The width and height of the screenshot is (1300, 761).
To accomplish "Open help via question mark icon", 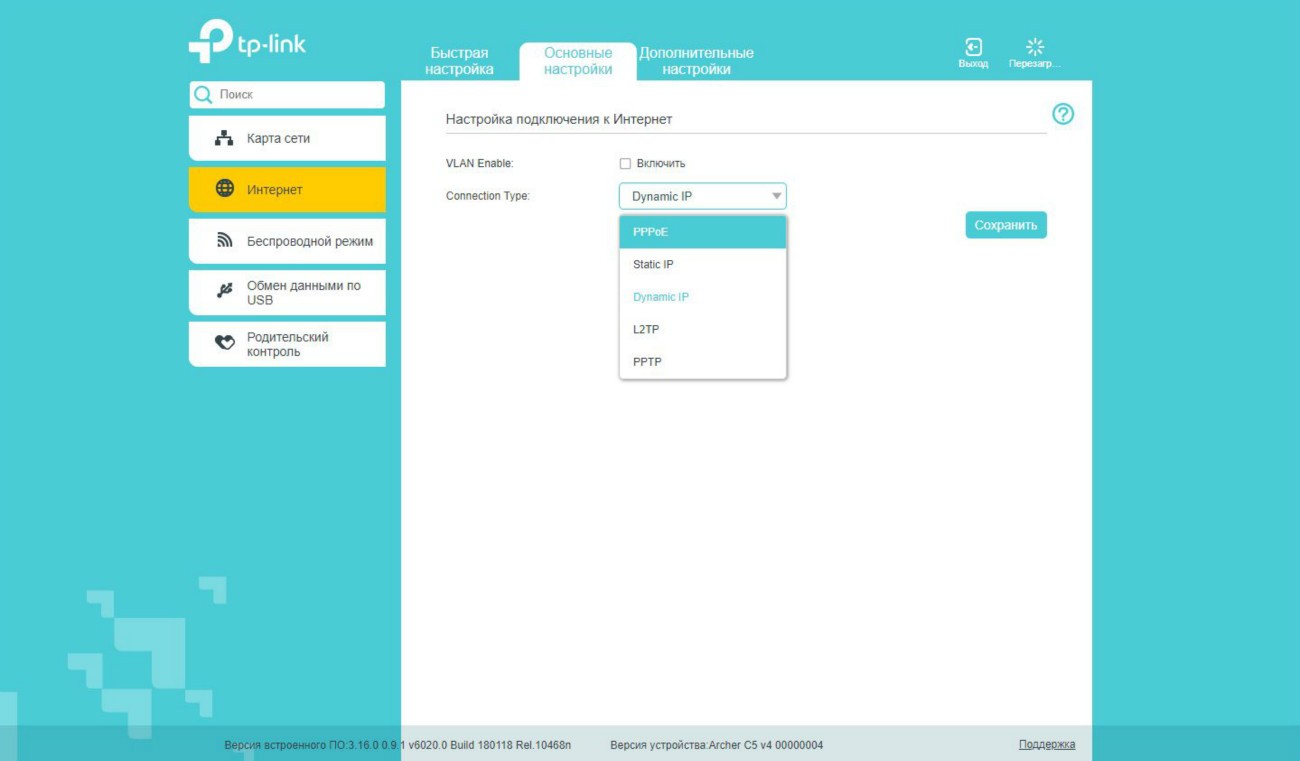I will tap(1063, 114).
